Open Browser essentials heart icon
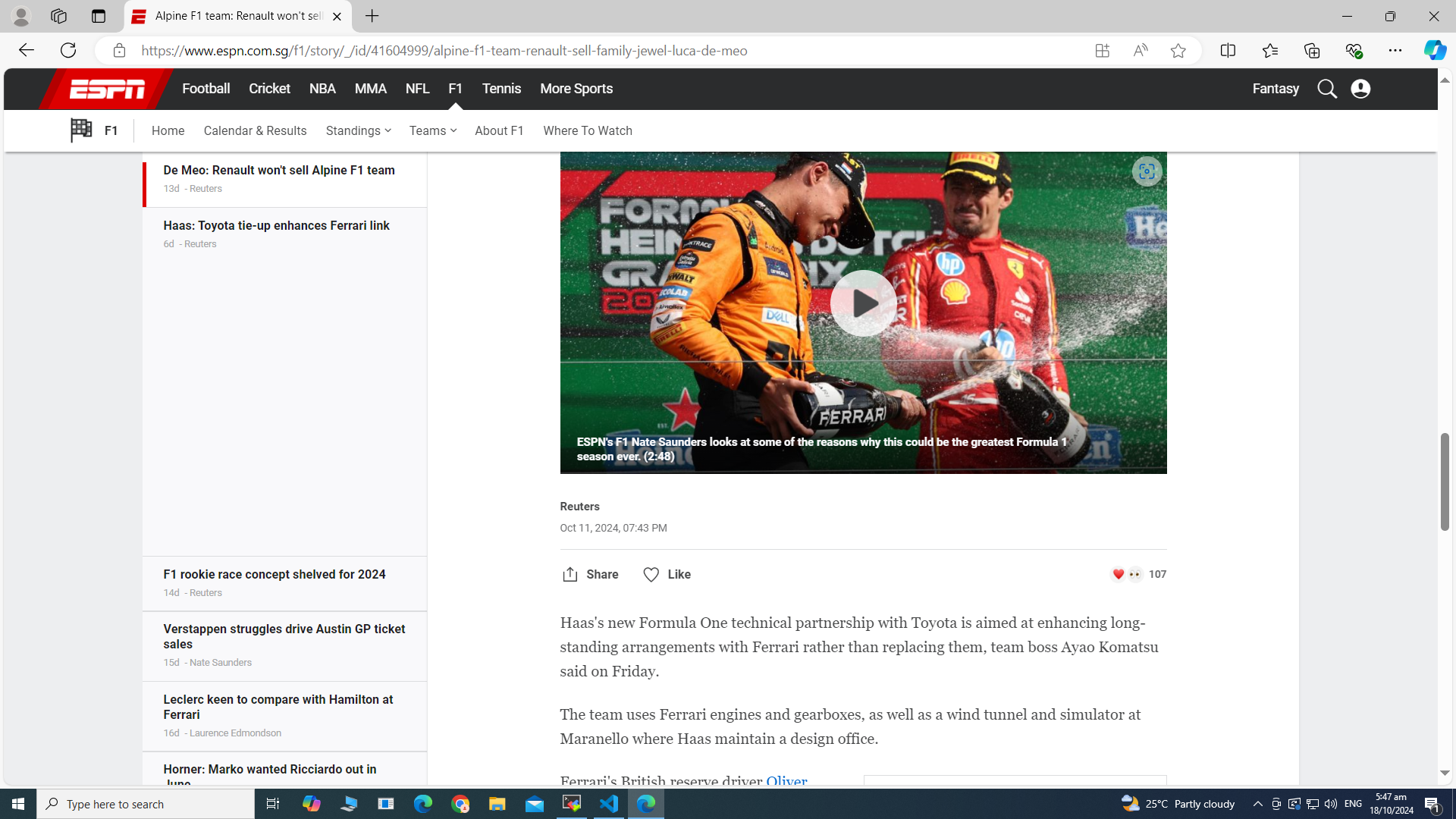Screen dimensions: 1456x819 pos(1354,51)
